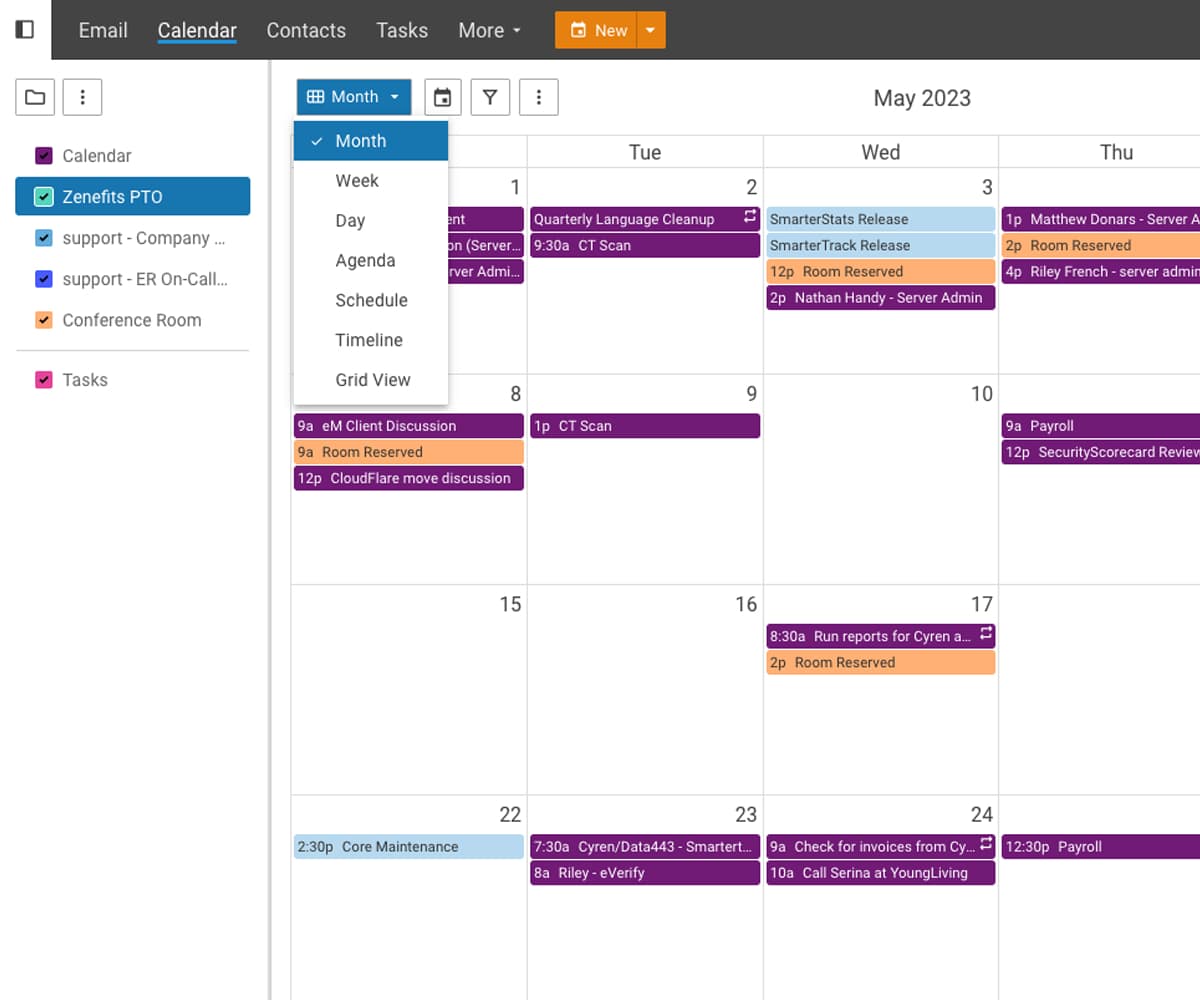Viewport: 1200px width, 1000px height.
Task: Open the filter funnel icon
Action: [x=490, y=97]
